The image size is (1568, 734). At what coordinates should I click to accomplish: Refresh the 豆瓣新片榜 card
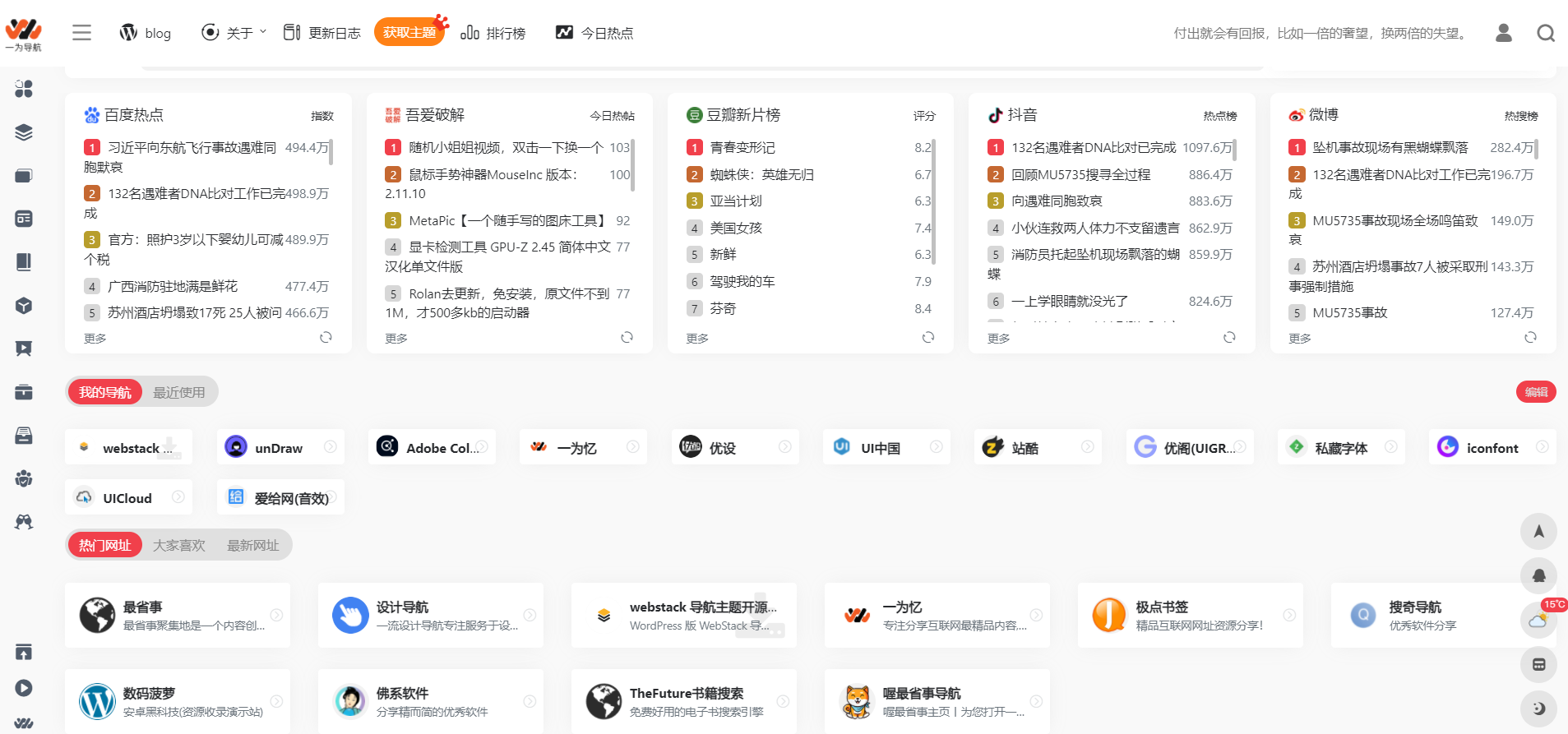tap(928, 337)
